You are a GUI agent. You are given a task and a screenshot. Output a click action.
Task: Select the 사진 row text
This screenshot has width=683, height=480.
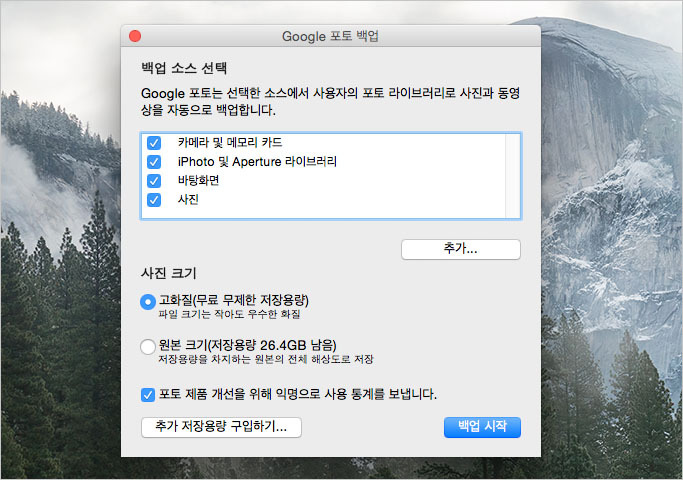pyautogui.click(x=188, y=199)
